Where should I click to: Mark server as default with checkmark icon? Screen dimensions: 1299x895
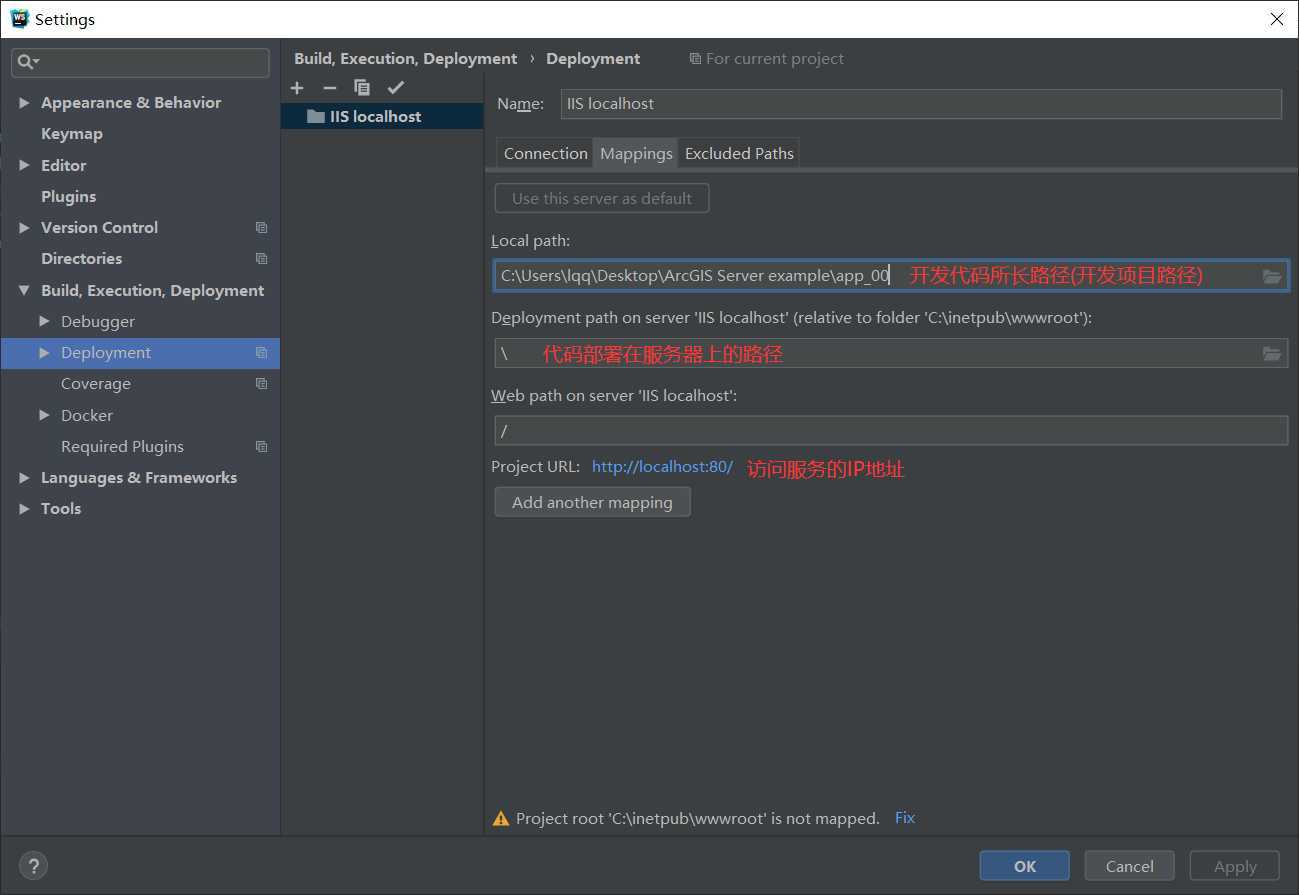tap(396, 88)
